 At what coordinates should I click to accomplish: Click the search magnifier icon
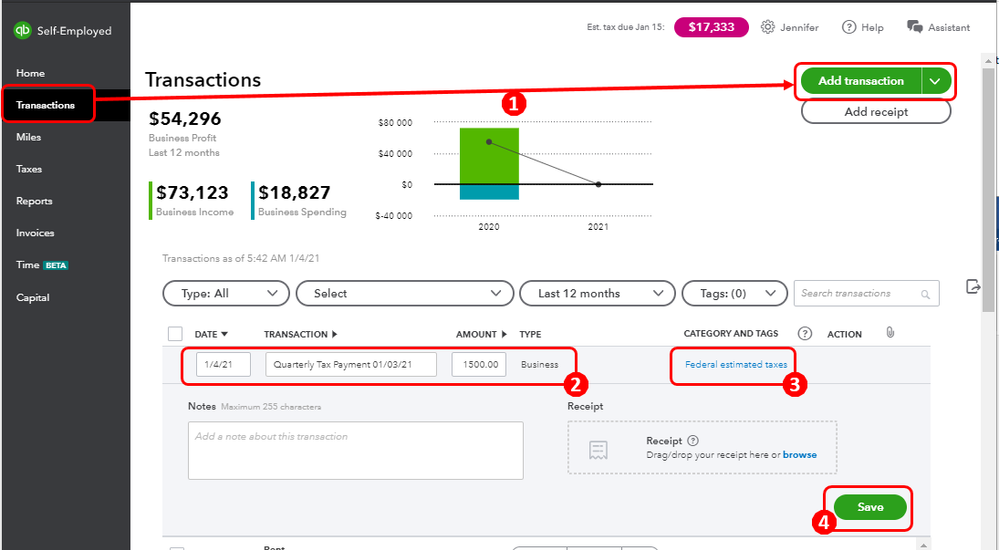[926, 294]
